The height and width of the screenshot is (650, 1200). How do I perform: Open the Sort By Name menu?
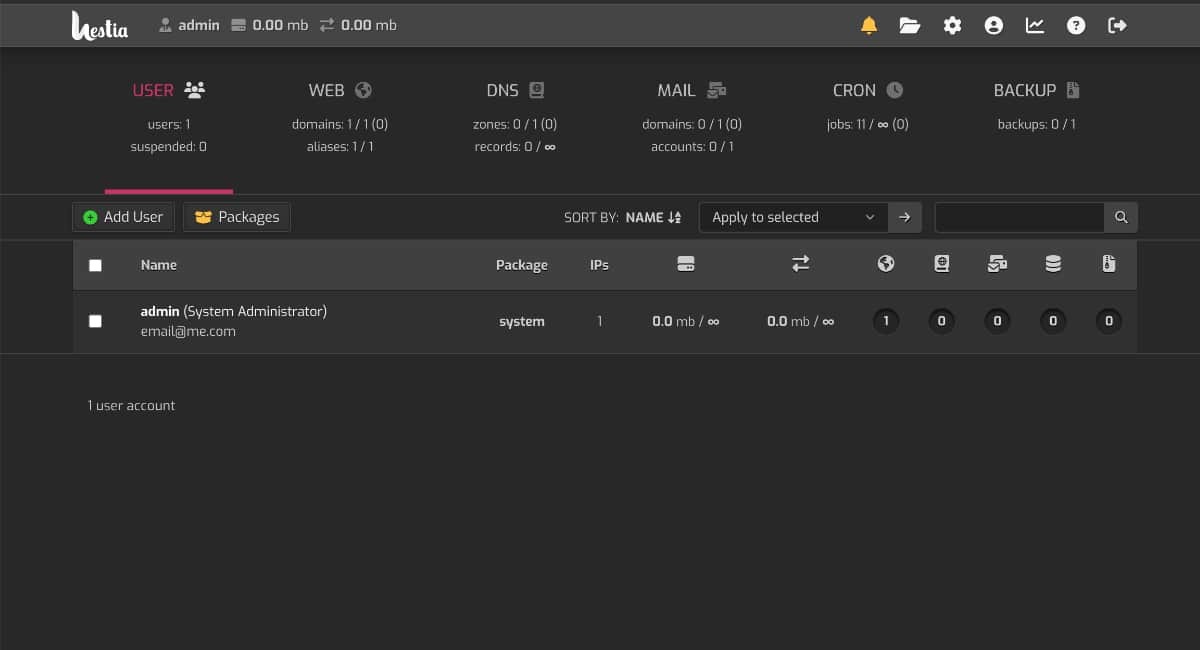pyautogui.click(x=653, y=217)
